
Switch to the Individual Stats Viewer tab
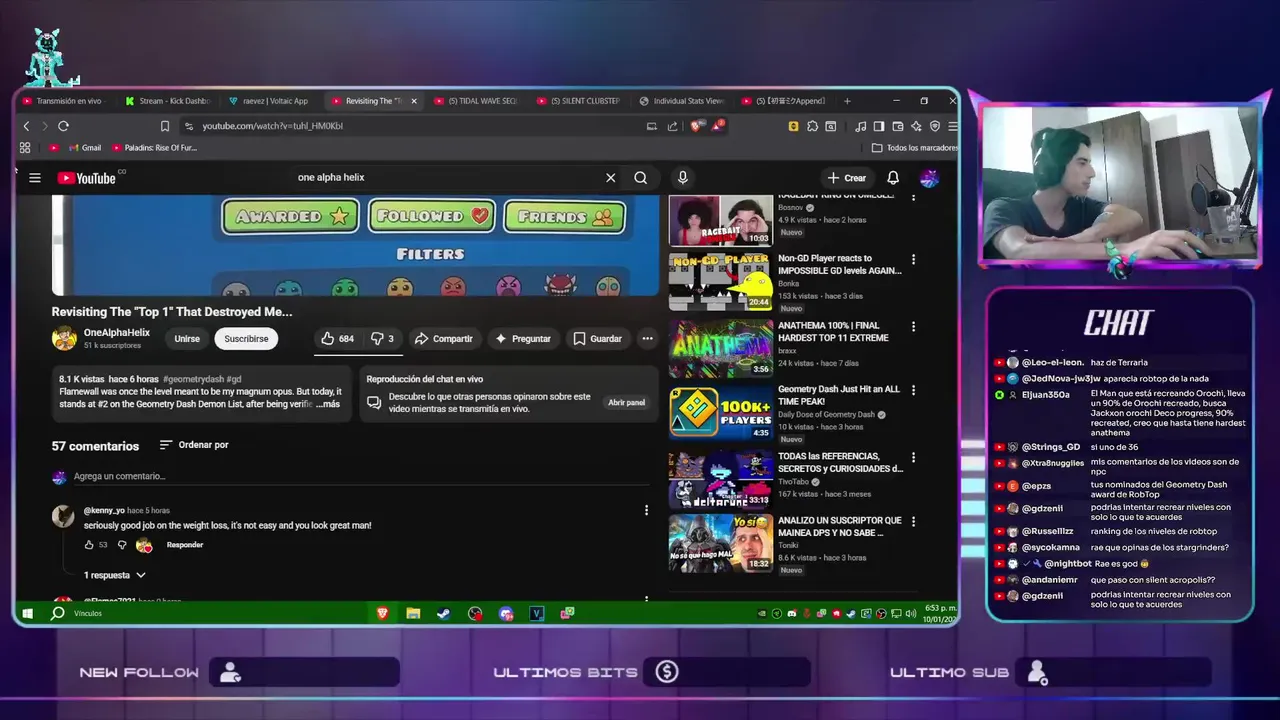point(682,101)
